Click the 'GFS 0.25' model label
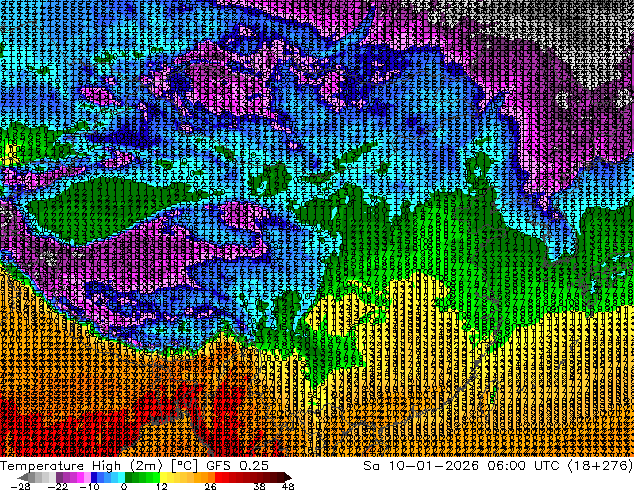Image resolution: width=634 pixels, height=490 pixels. tap(237, 466)
